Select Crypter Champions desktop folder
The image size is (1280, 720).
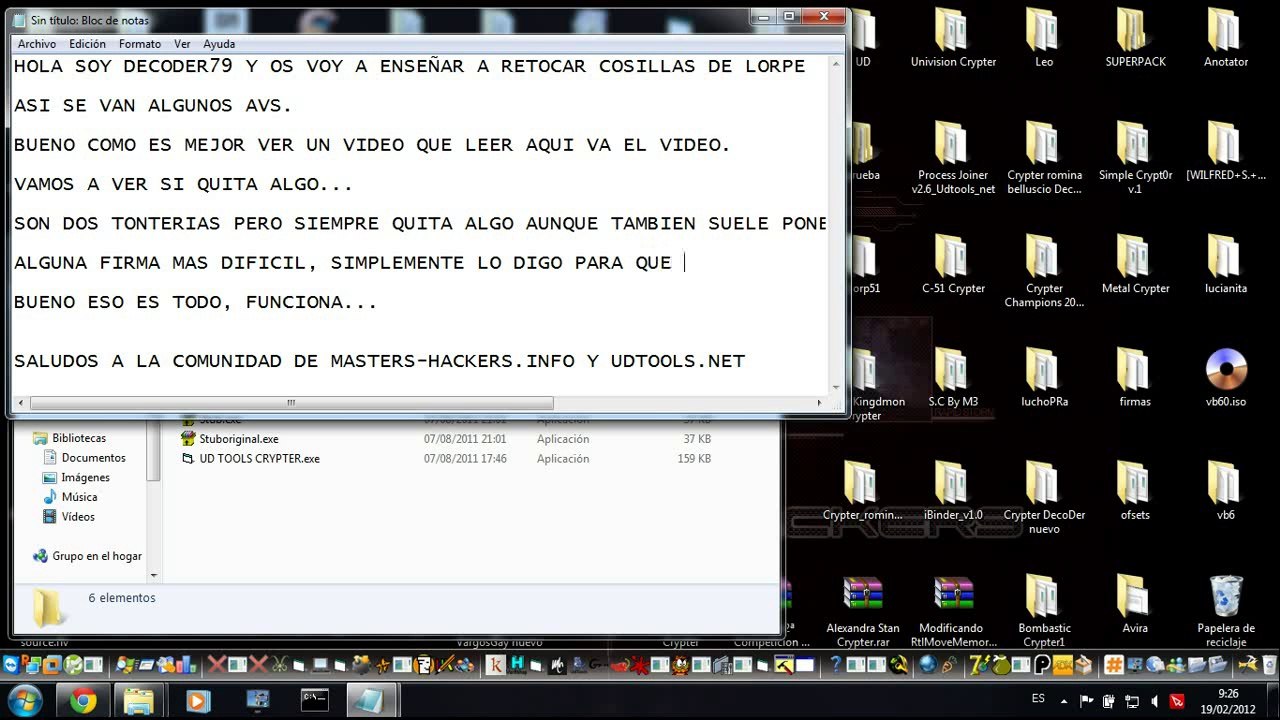pyautogui.click(x=1043, y=271)
